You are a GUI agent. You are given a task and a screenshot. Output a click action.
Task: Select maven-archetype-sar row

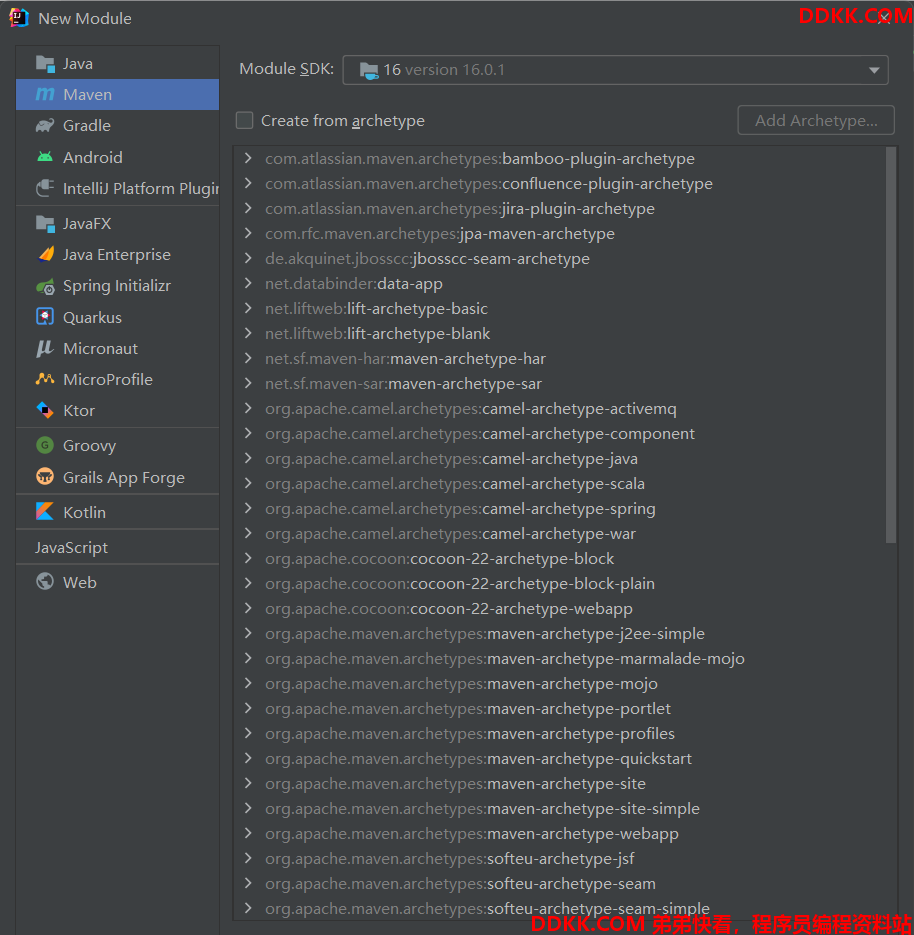559,383
